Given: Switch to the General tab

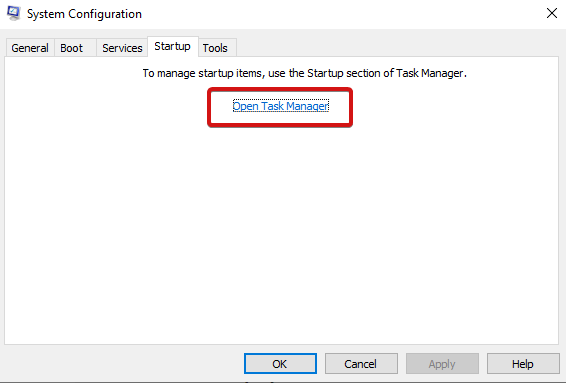Looking at the screenshot, I should 30,48.
